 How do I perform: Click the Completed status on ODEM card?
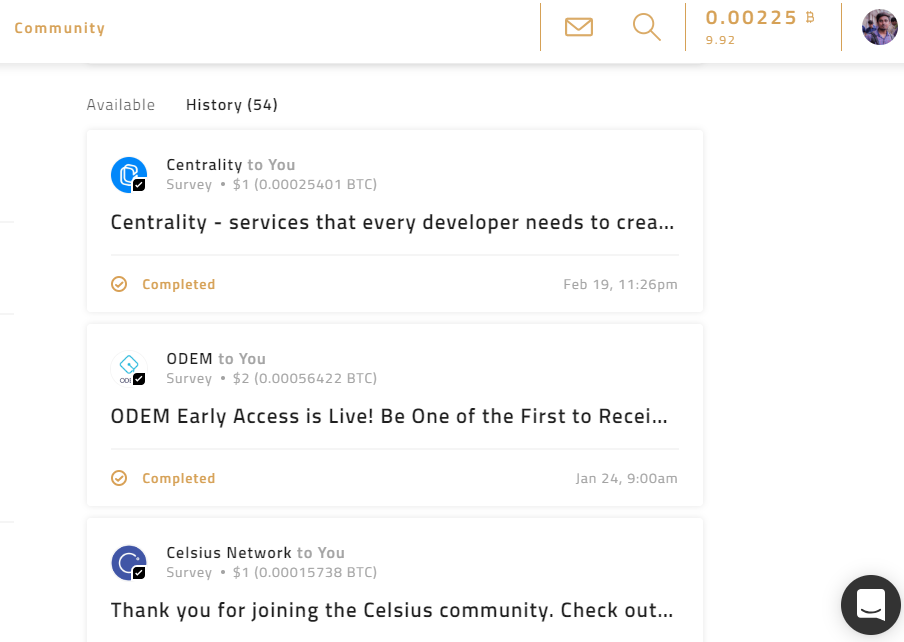click(178, 479)
